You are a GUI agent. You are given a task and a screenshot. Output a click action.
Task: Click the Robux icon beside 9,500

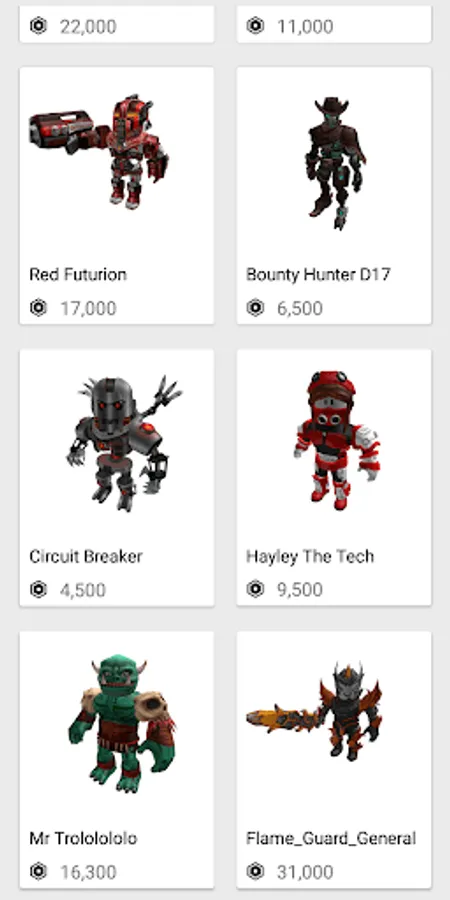click(x=255, y=589)
